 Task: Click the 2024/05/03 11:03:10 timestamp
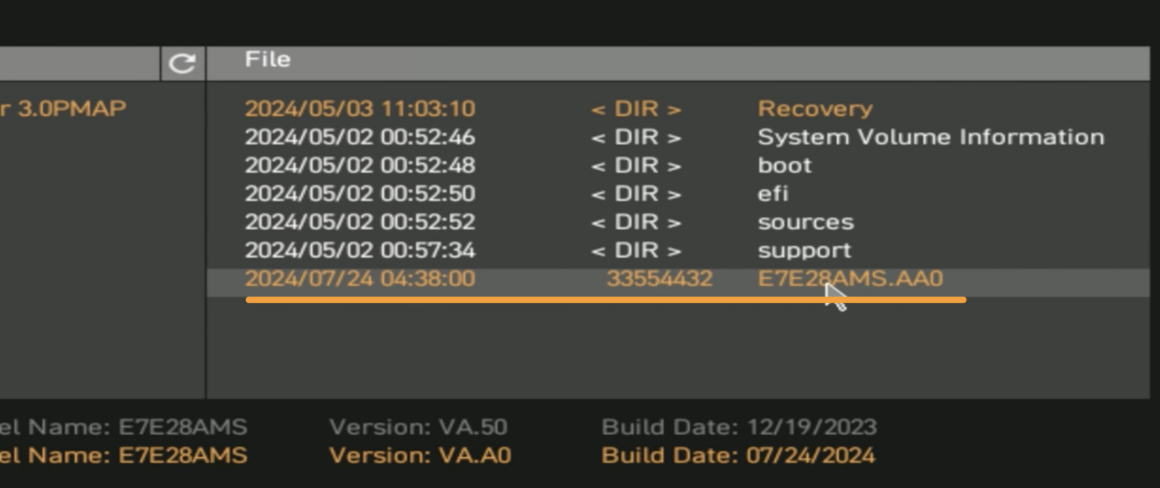[359, 109]
